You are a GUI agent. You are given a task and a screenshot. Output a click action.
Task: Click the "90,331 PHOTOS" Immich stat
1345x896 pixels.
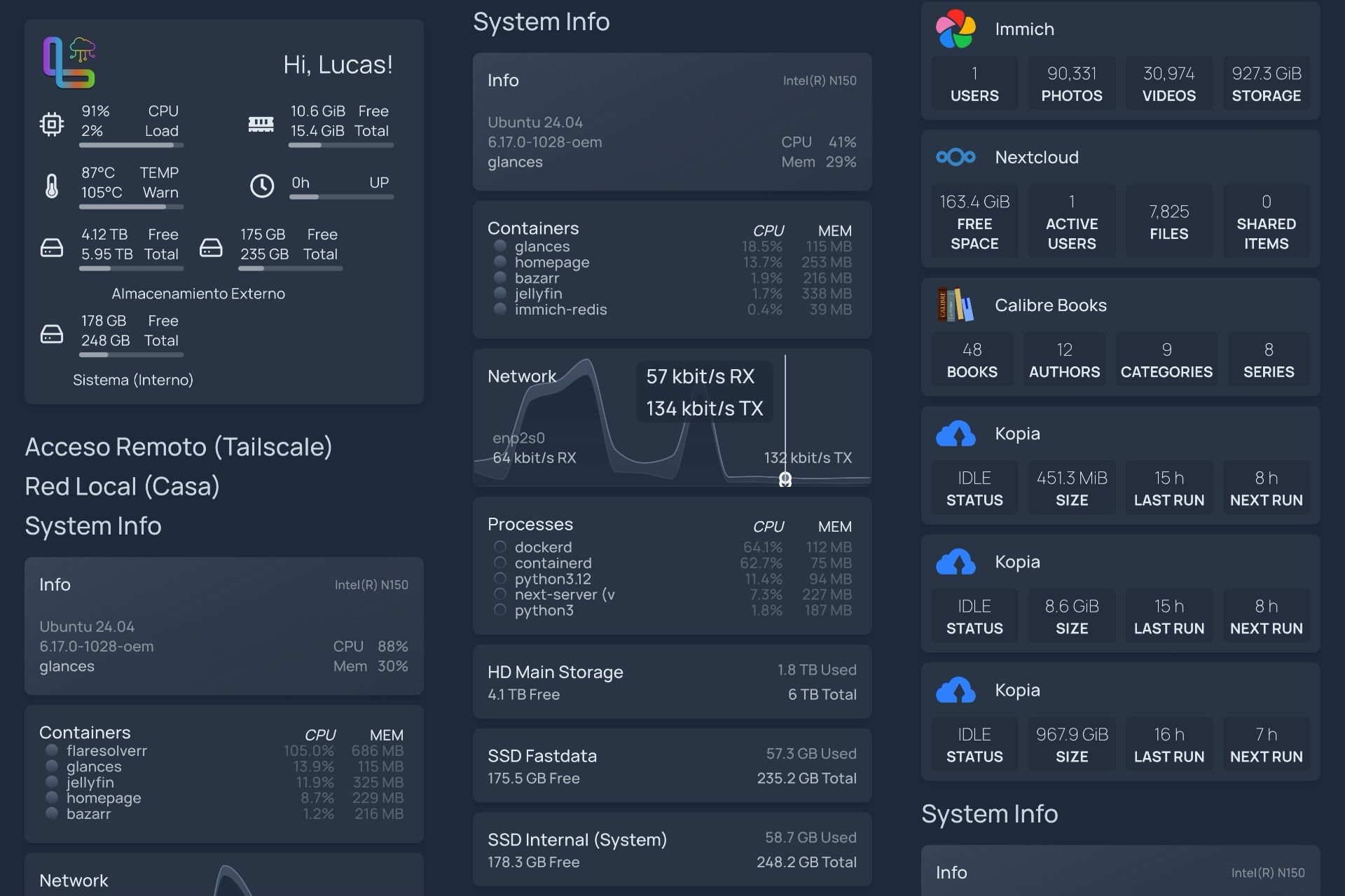[1072, 83]
